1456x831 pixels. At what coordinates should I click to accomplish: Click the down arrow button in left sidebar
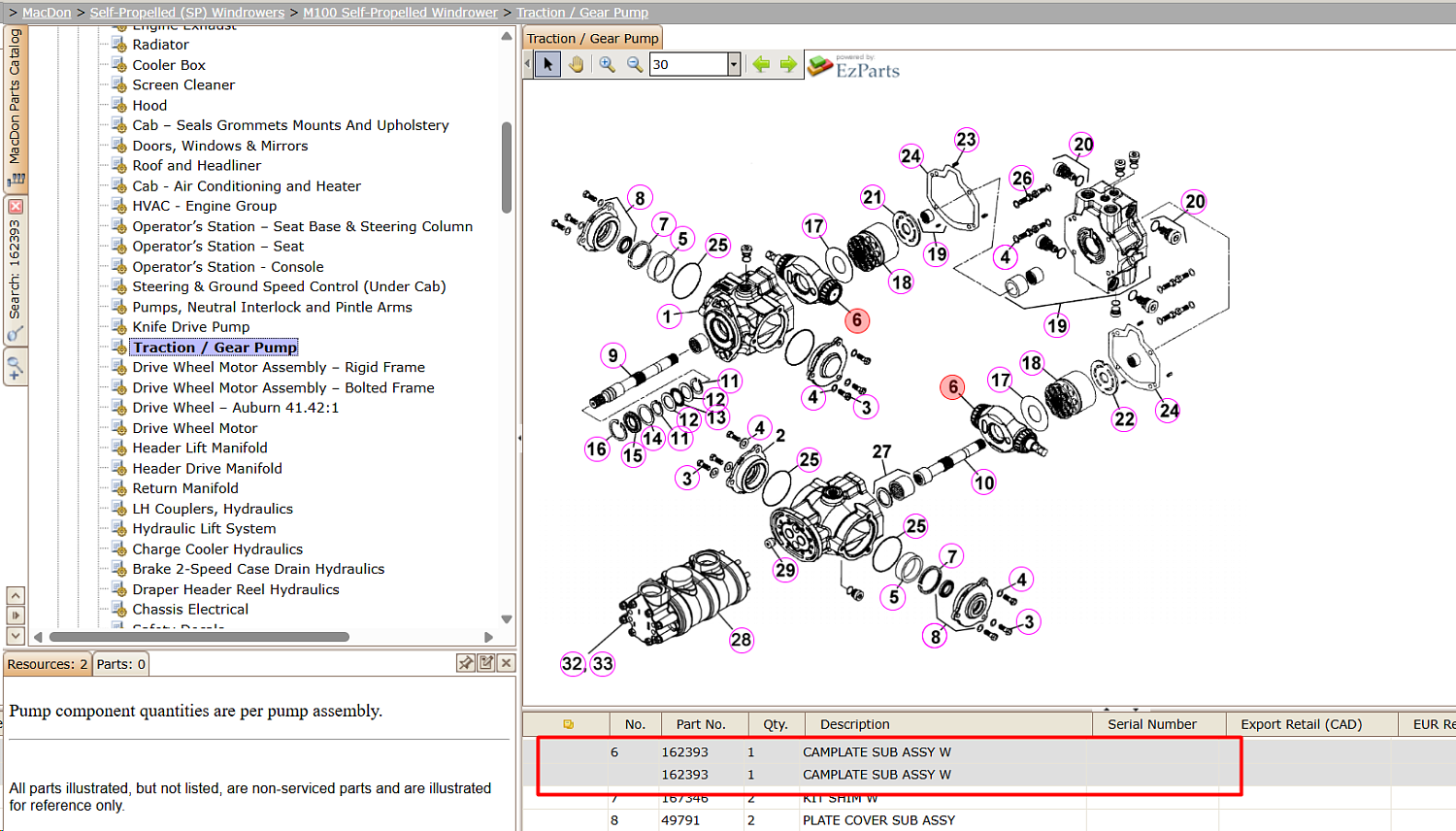[x=16, y=636]
